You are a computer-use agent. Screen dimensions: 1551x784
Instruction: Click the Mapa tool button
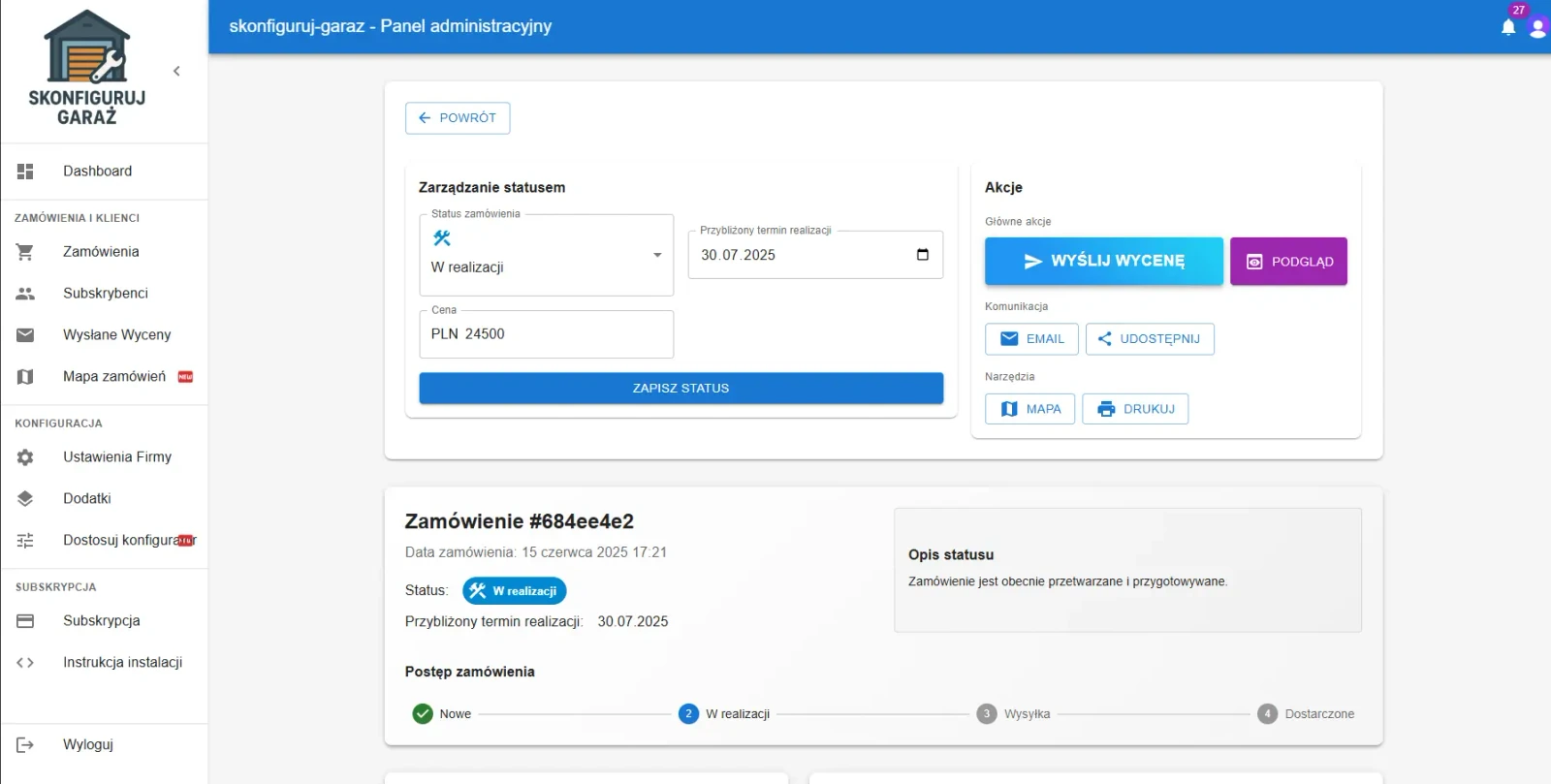(x=1030, y=409)
